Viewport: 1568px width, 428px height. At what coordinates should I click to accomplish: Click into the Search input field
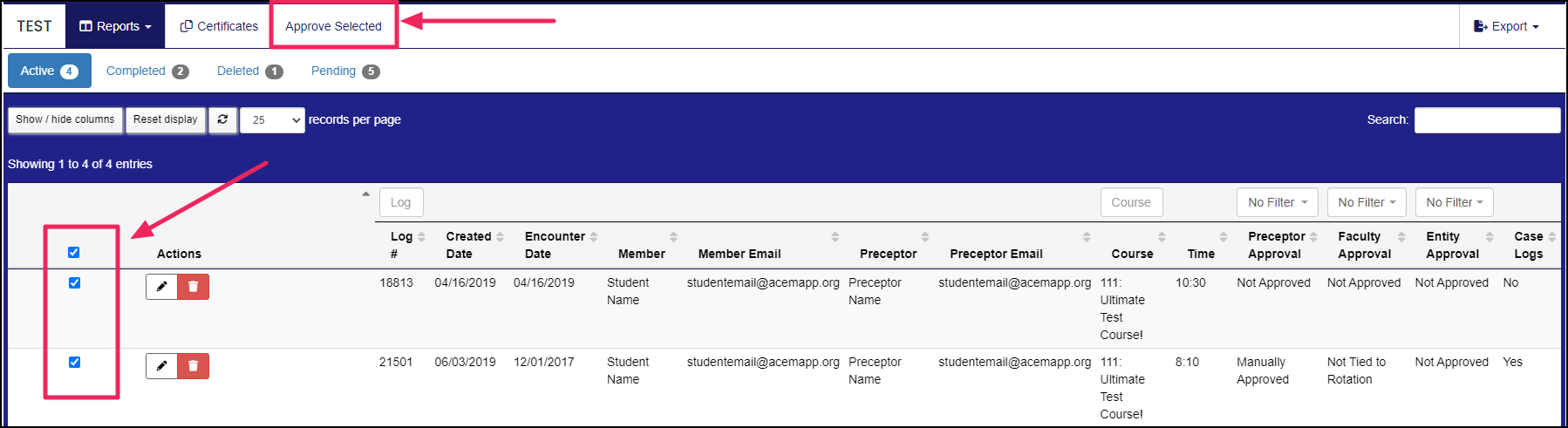(x=1487, y=120)
